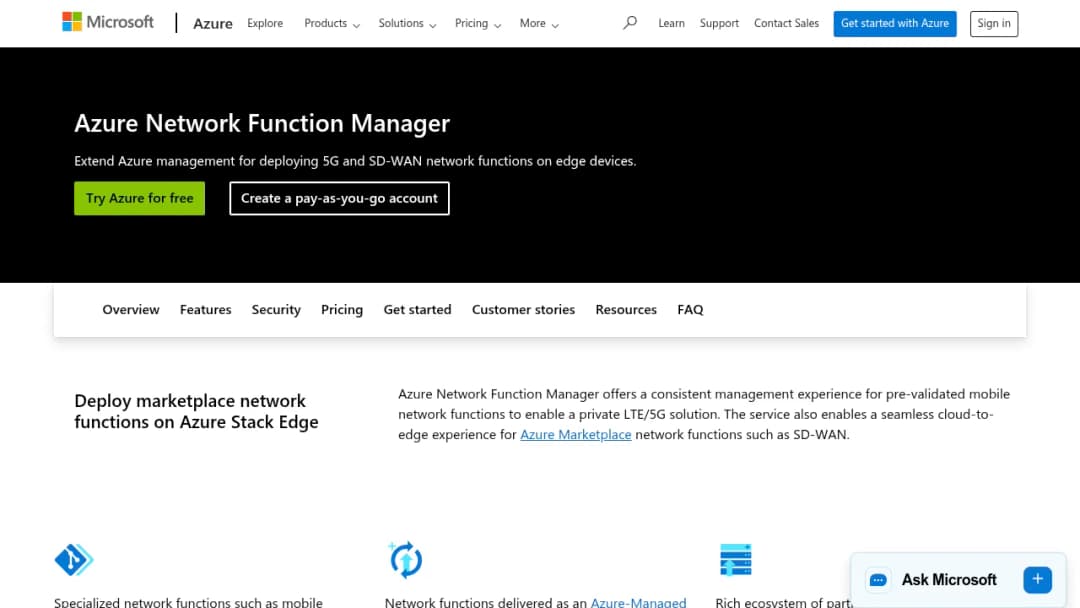Follow the Azure-Managed link

pos(638,602)
